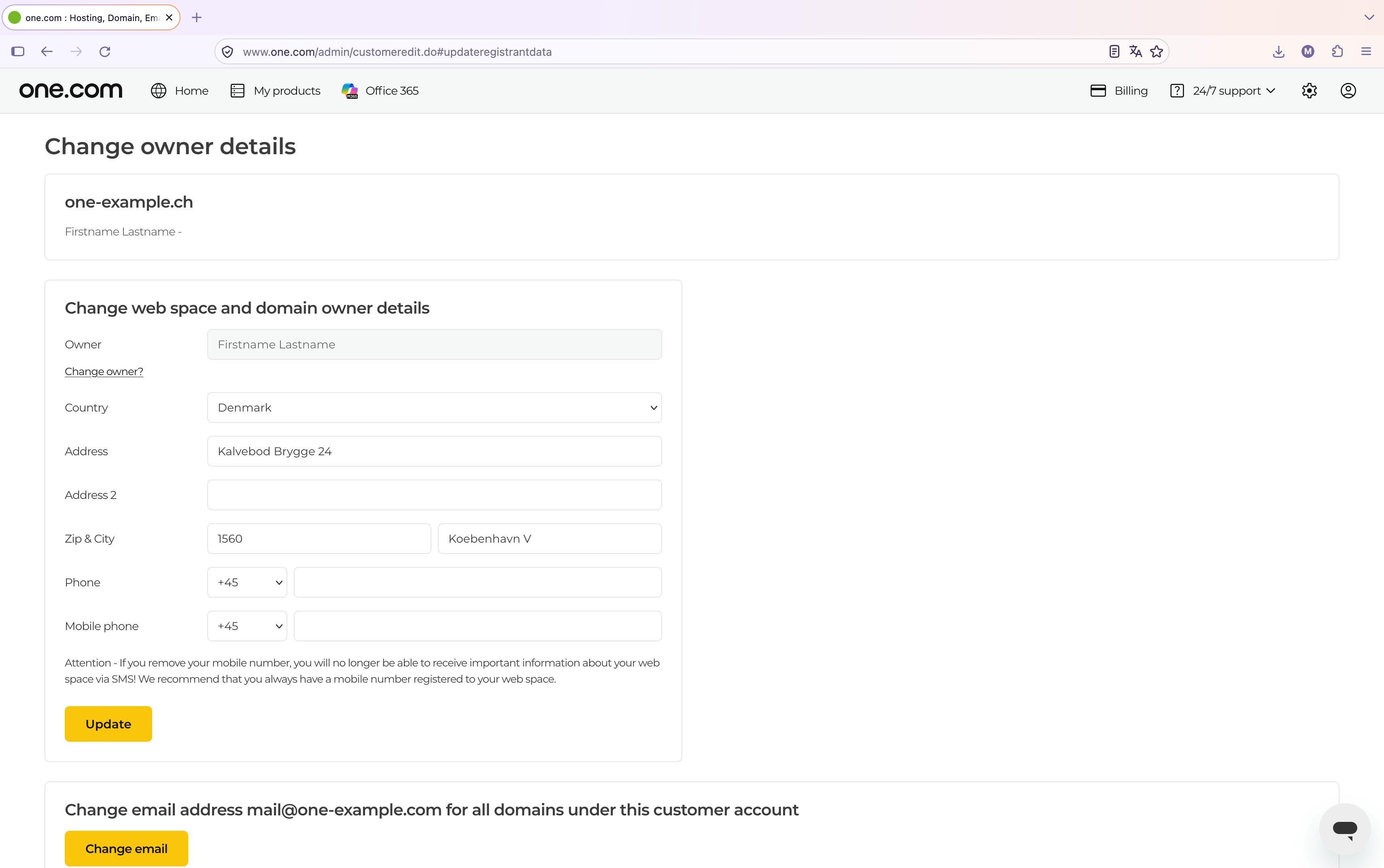1384x868 pixels.
Task: Open Home via globe icon
Action: coord(159,91)
